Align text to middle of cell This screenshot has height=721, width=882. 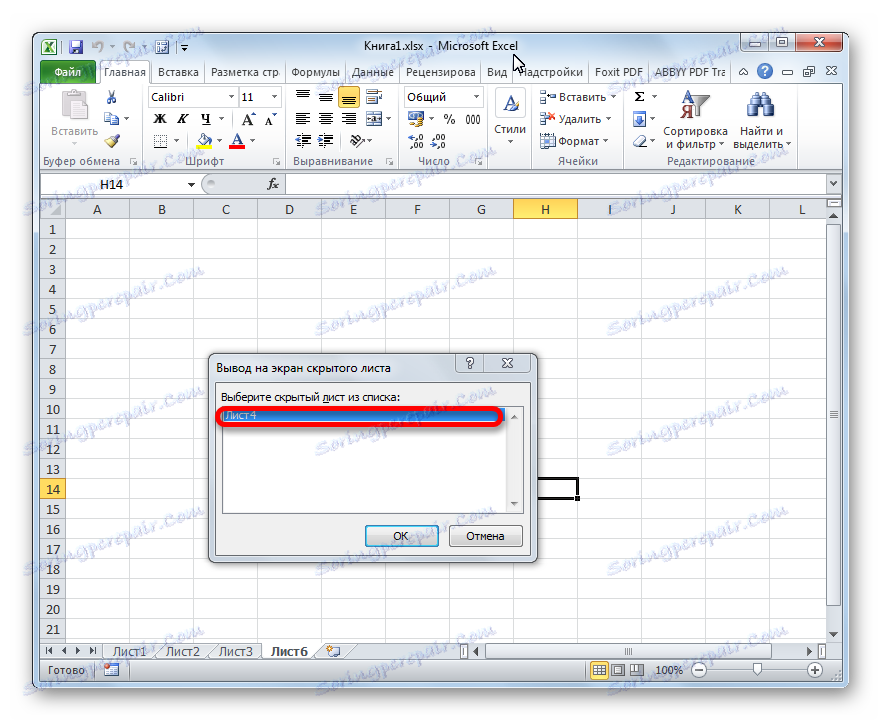326,97
